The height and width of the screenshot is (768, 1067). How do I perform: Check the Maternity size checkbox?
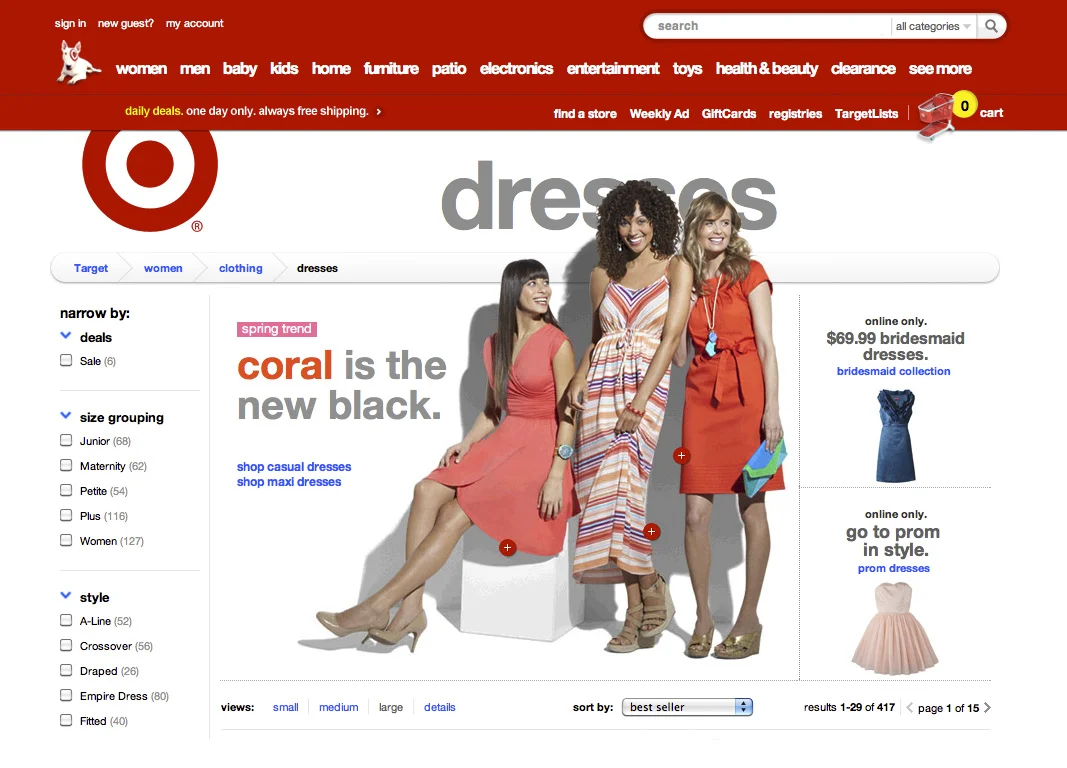[x=66, y=465]
